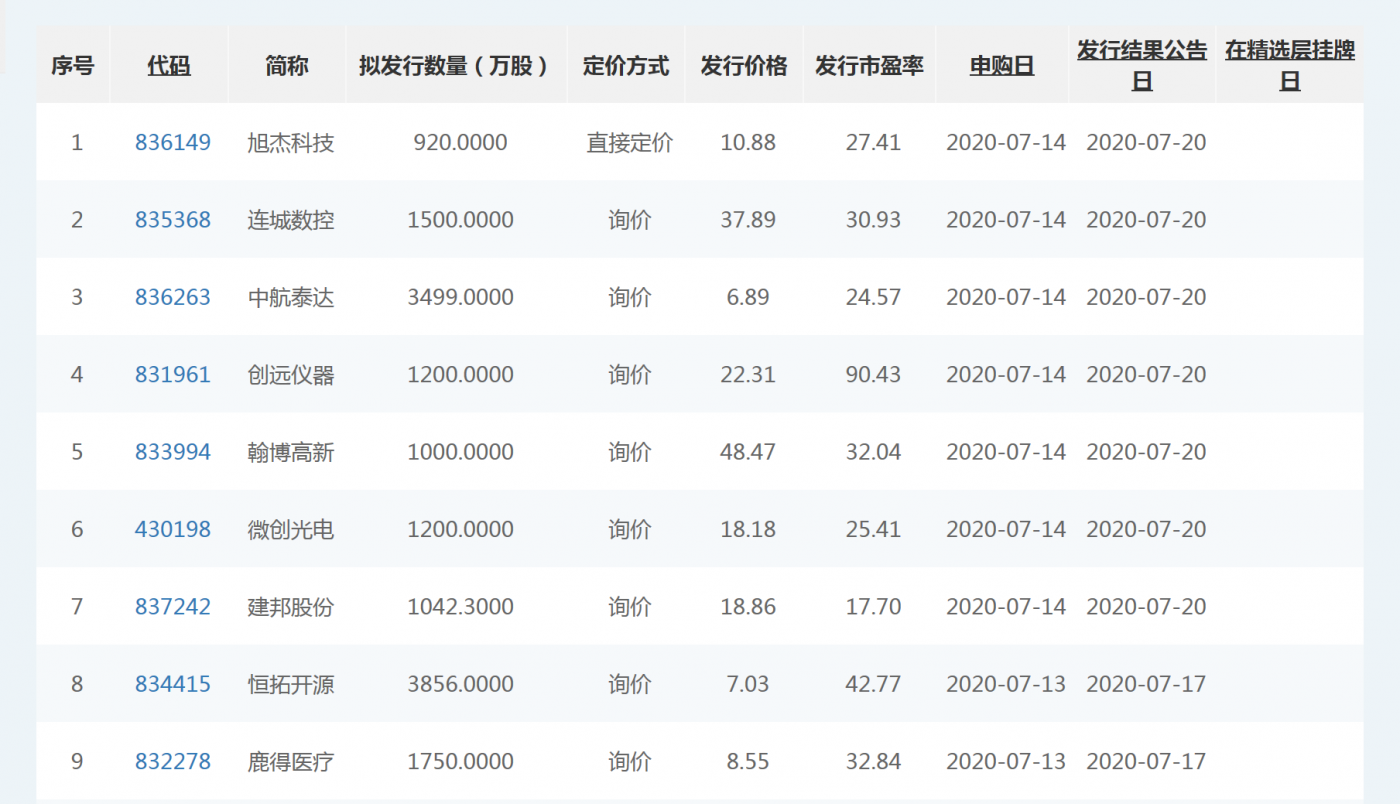Click issue price 10.88
Viewport: 1400px width, 804px height.
pyautogui.click(x=748, y=142)
